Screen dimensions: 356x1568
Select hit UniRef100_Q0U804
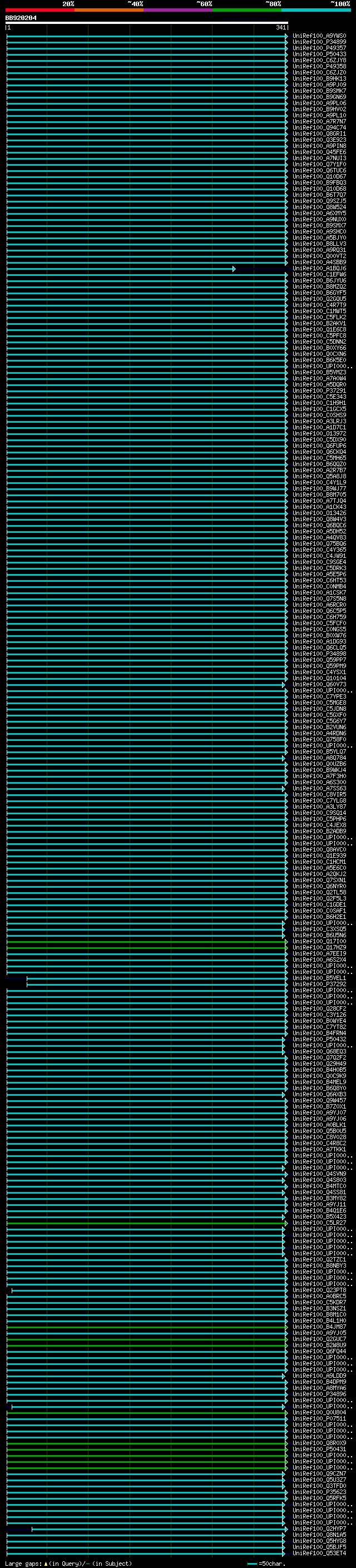pos(319,1412)
